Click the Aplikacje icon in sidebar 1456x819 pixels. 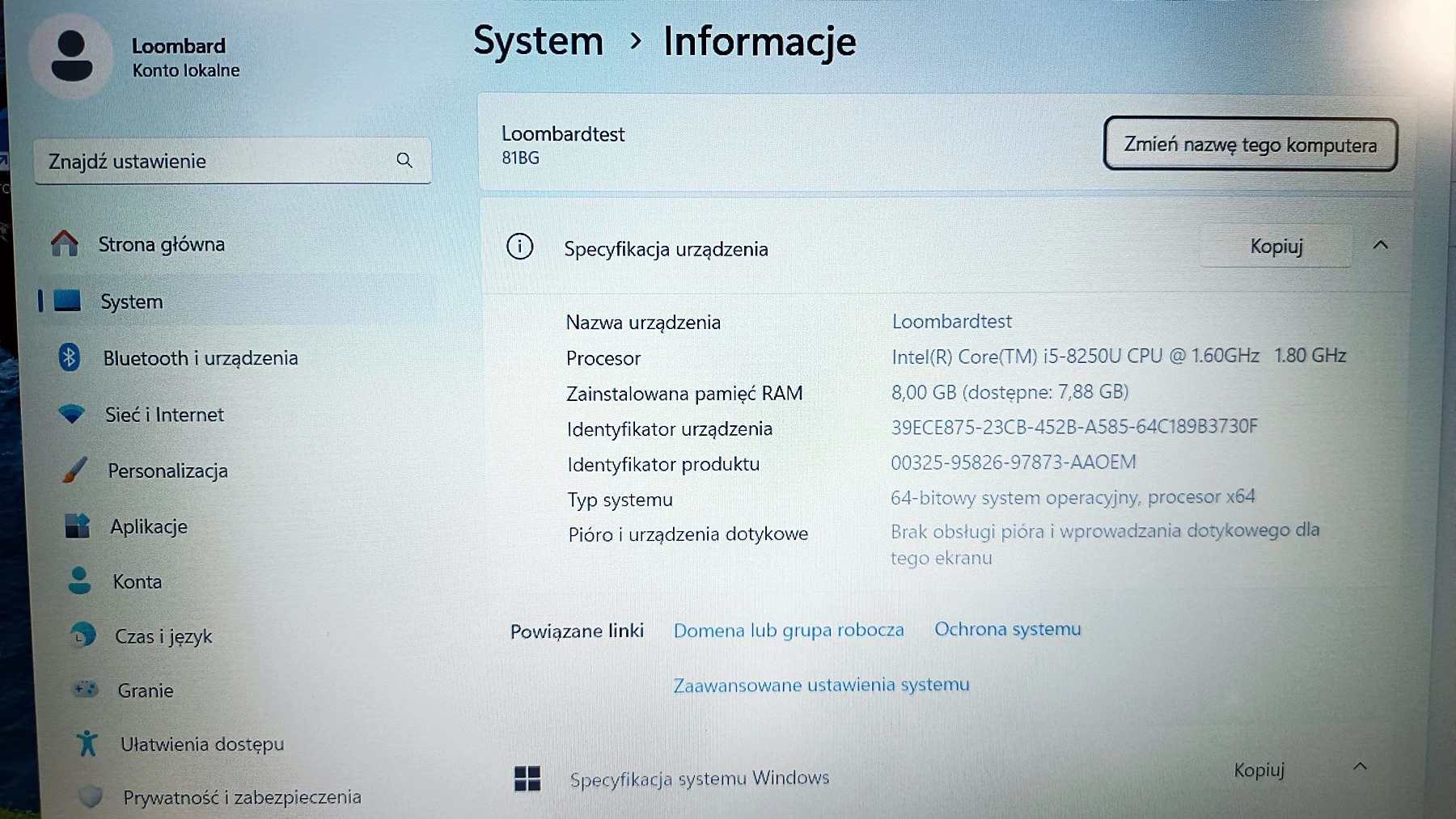(x=77, y=526)
